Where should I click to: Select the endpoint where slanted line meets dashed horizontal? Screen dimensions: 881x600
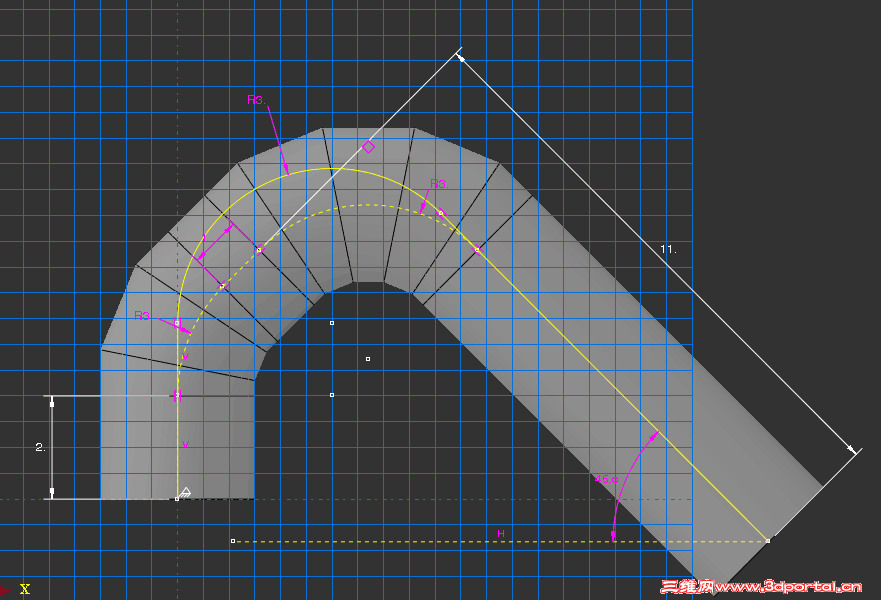[768, 540]
